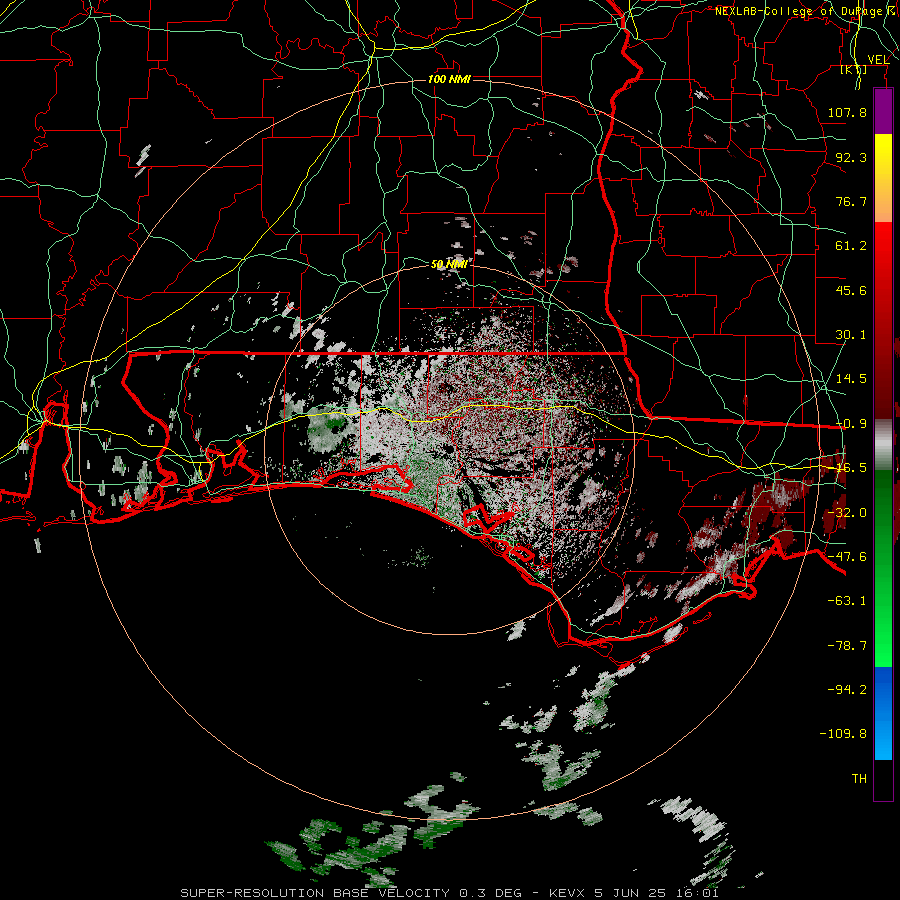Click the 92.3 velocity scale value
This screenshot has height=900, width=900.
(x=851, y=157)
